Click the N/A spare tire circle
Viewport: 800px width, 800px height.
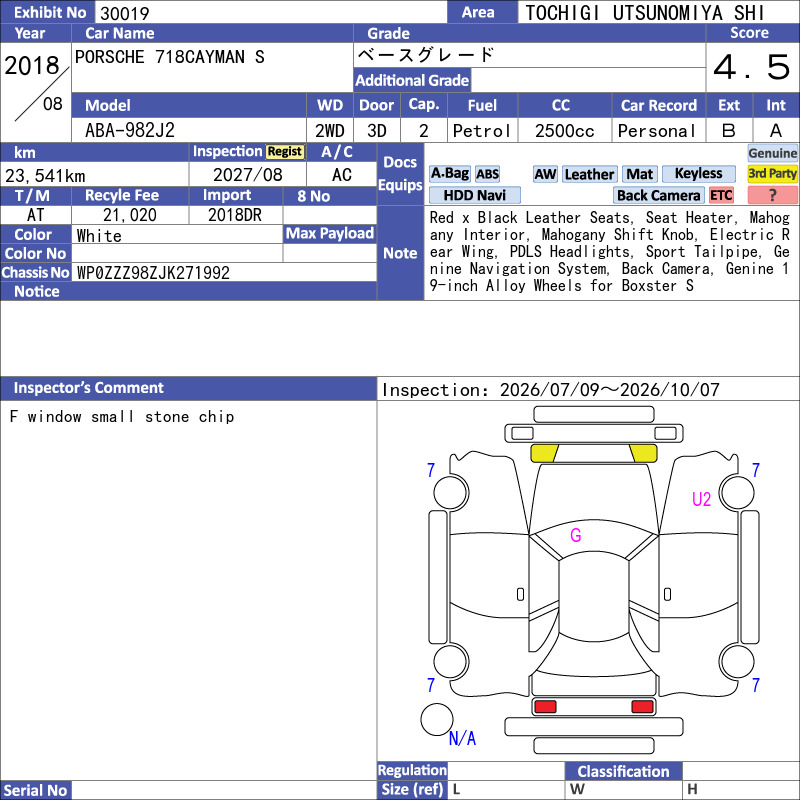click(x=437, y=719)
